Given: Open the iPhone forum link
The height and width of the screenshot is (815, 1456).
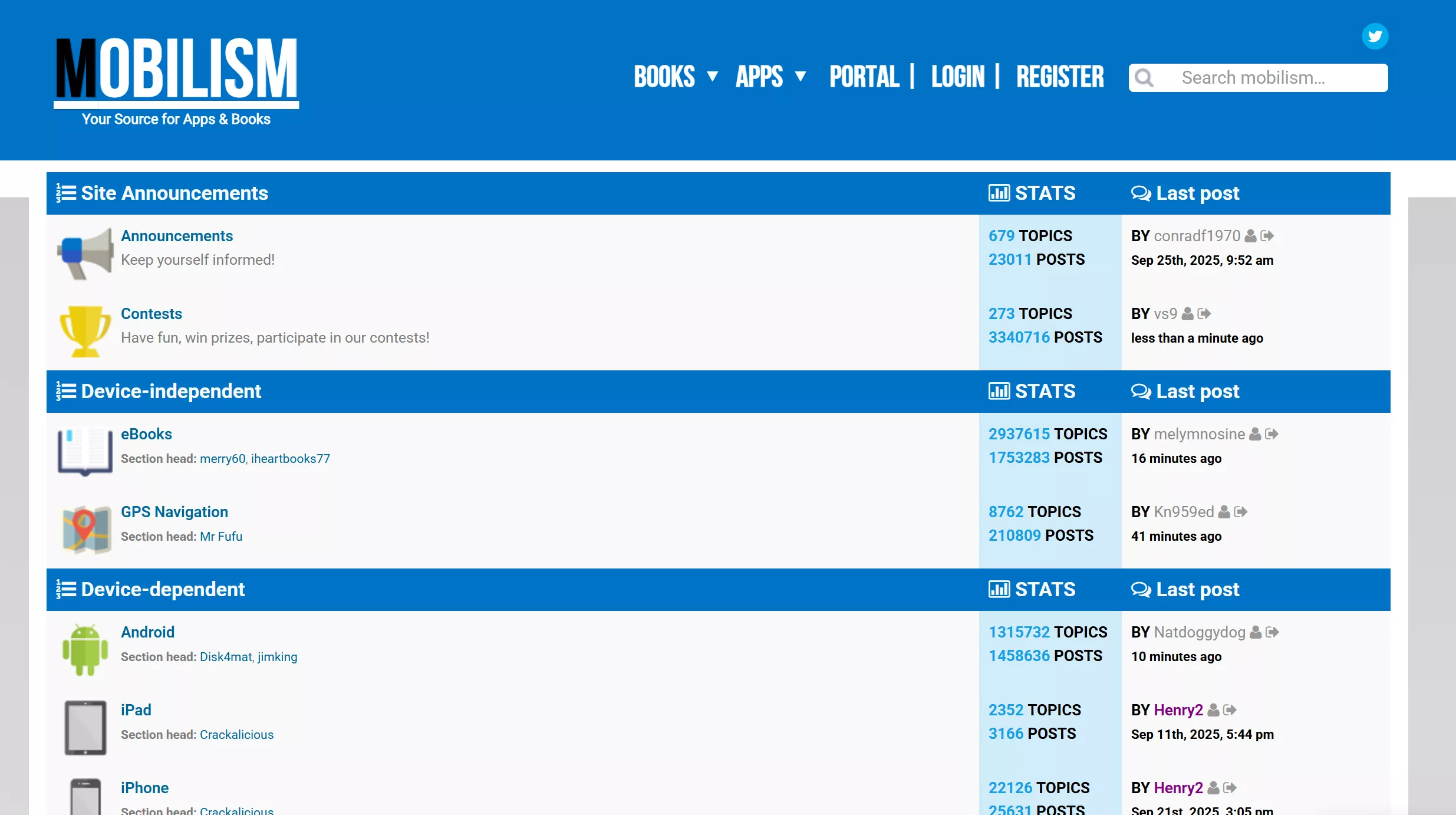Looking at the screenshot, I should (x=144, y=788).
